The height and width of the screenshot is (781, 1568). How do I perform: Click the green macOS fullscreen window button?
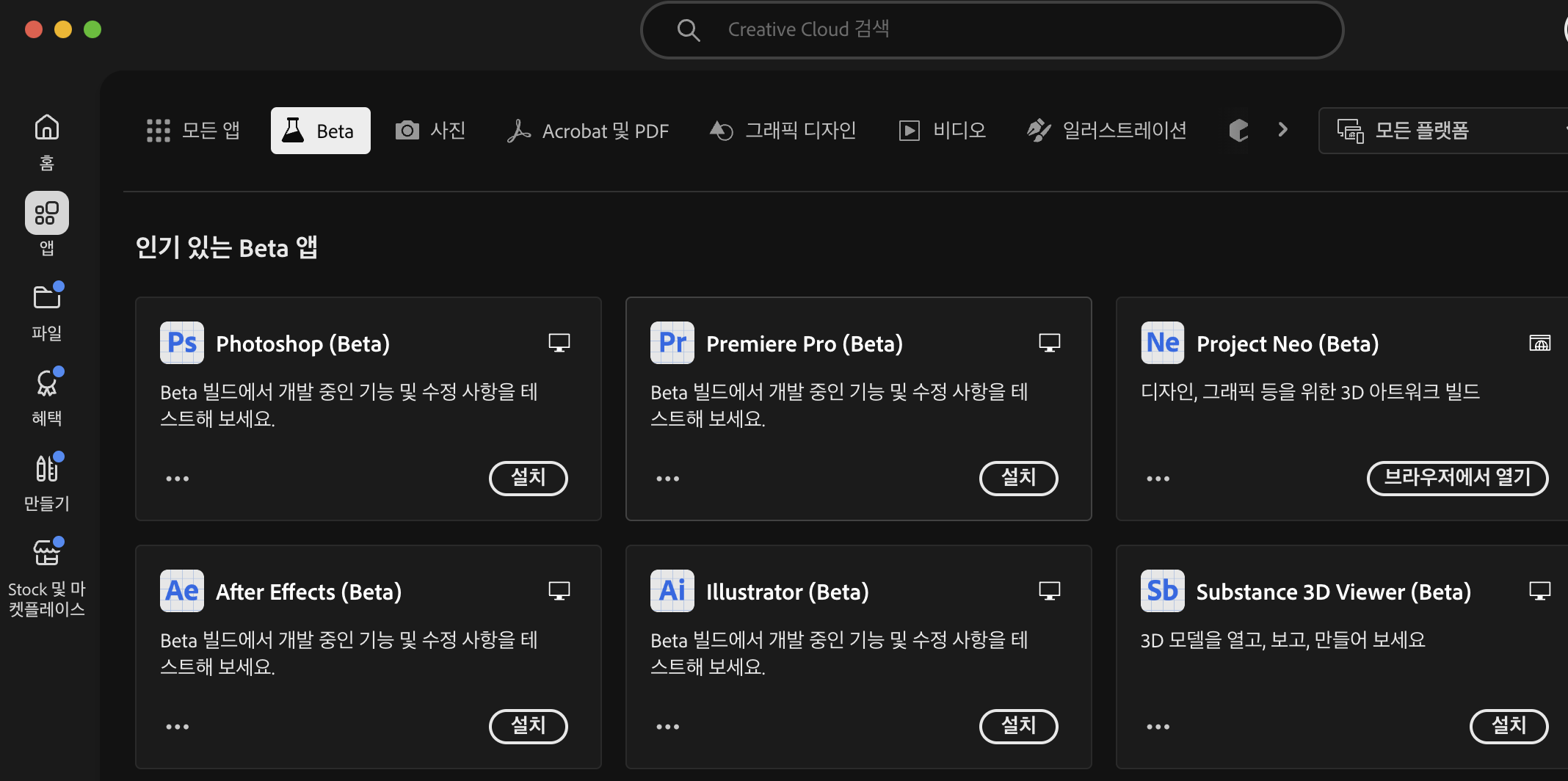(x=92, y=29)
